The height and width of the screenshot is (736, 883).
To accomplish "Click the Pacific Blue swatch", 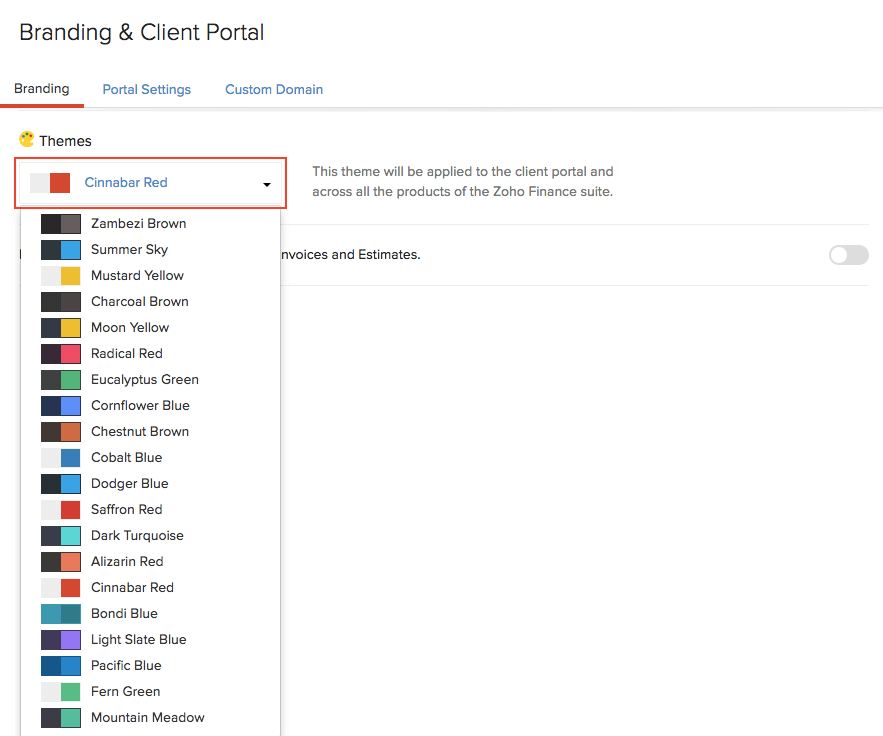I will point(61,666).
